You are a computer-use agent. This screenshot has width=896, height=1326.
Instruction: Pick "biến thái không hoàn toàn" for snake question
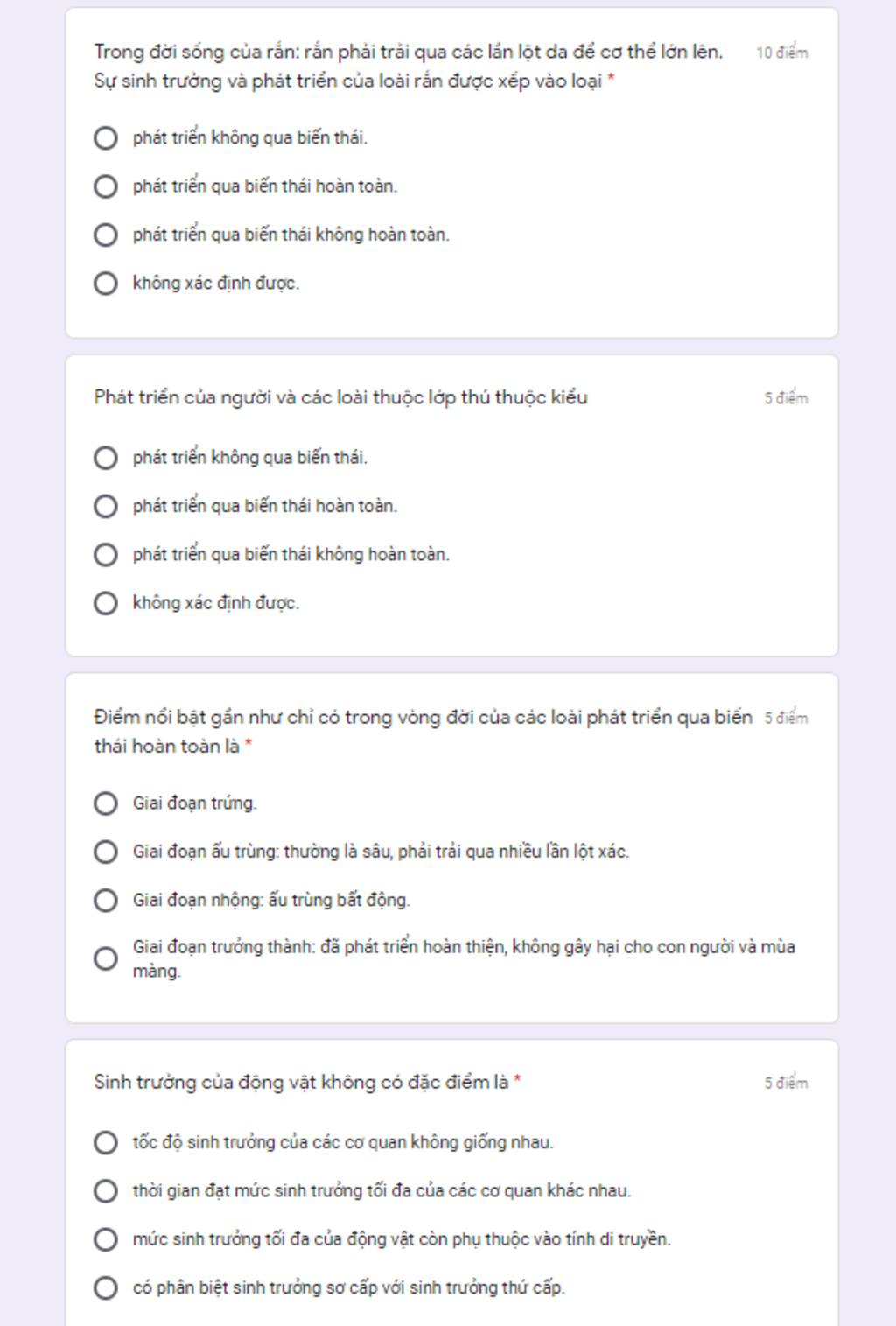pos(106,235)
